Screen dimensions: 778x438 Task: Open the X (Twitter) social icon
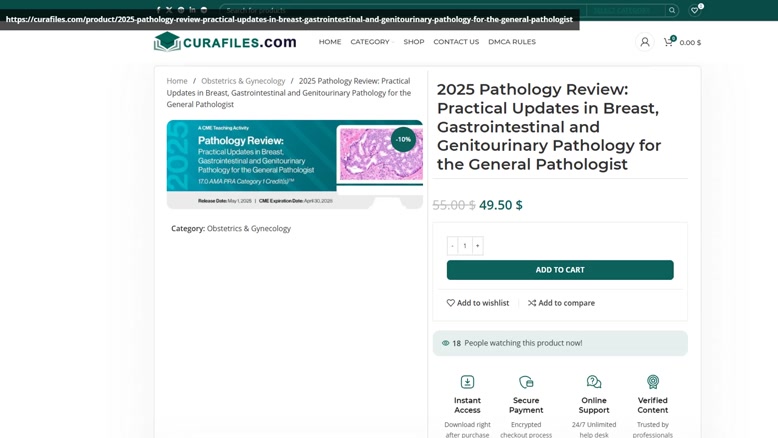click(x=169, y=10)
